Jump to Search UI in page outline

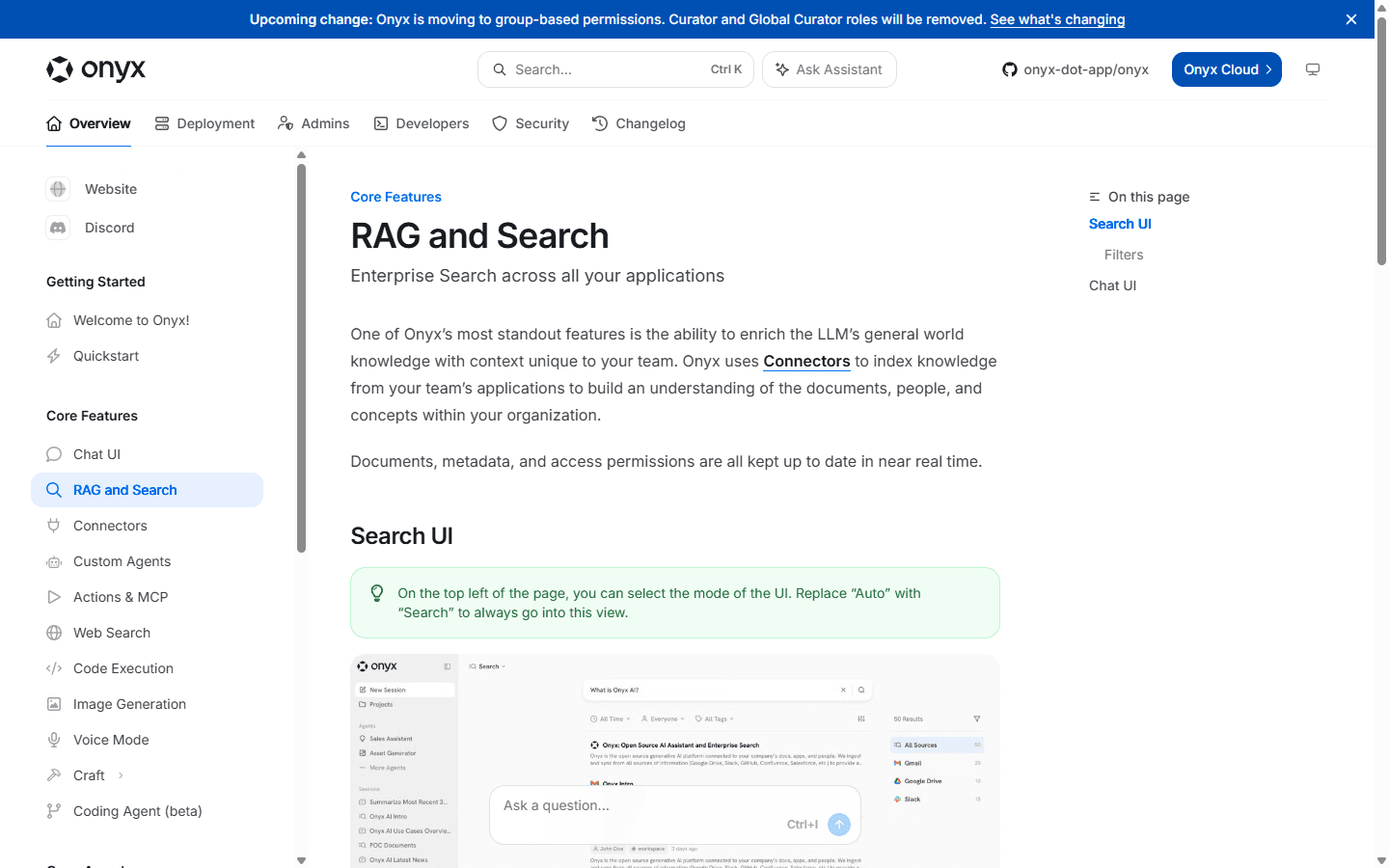1120,224
